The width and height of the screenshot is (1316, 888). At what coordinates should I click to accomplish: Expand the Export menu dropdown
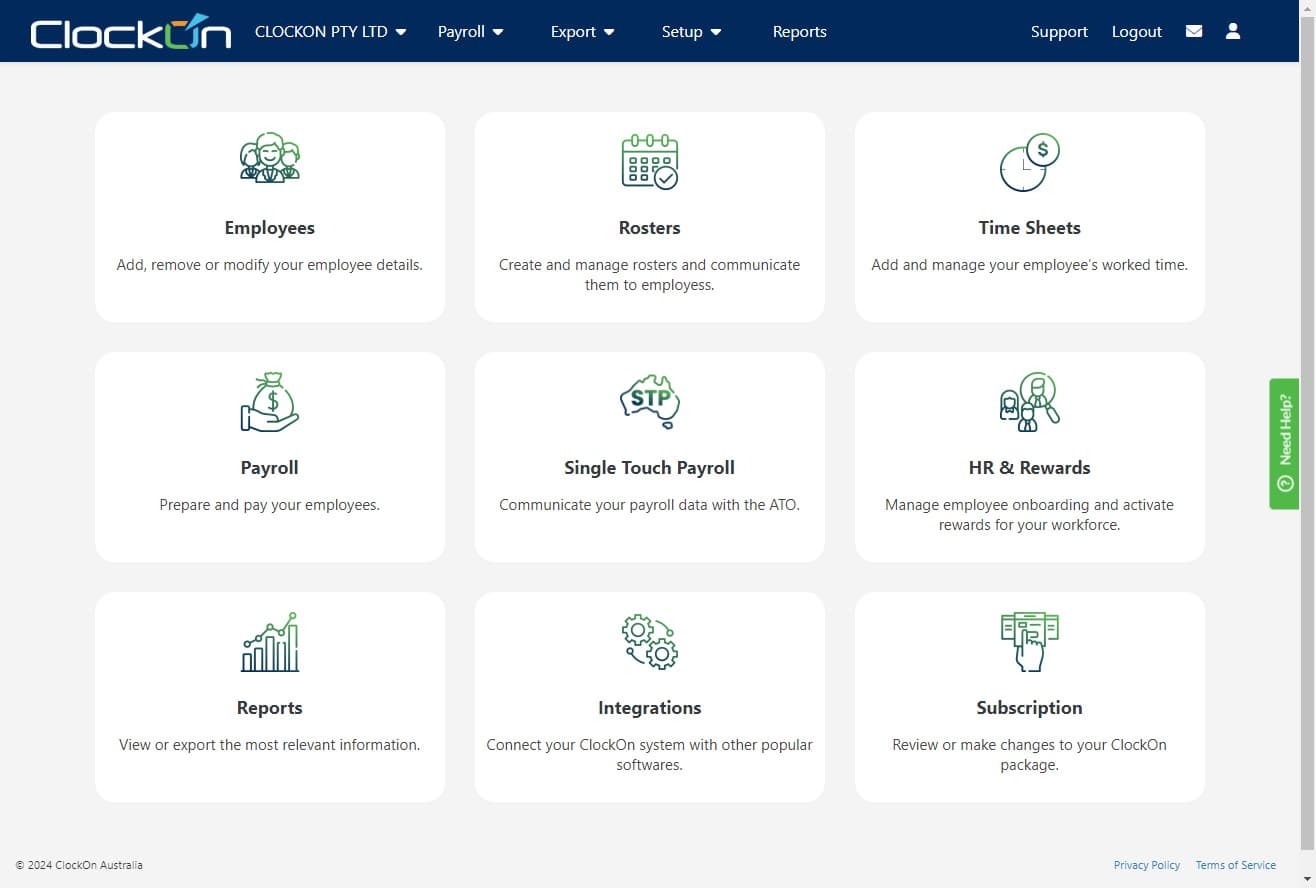point(583,31)
